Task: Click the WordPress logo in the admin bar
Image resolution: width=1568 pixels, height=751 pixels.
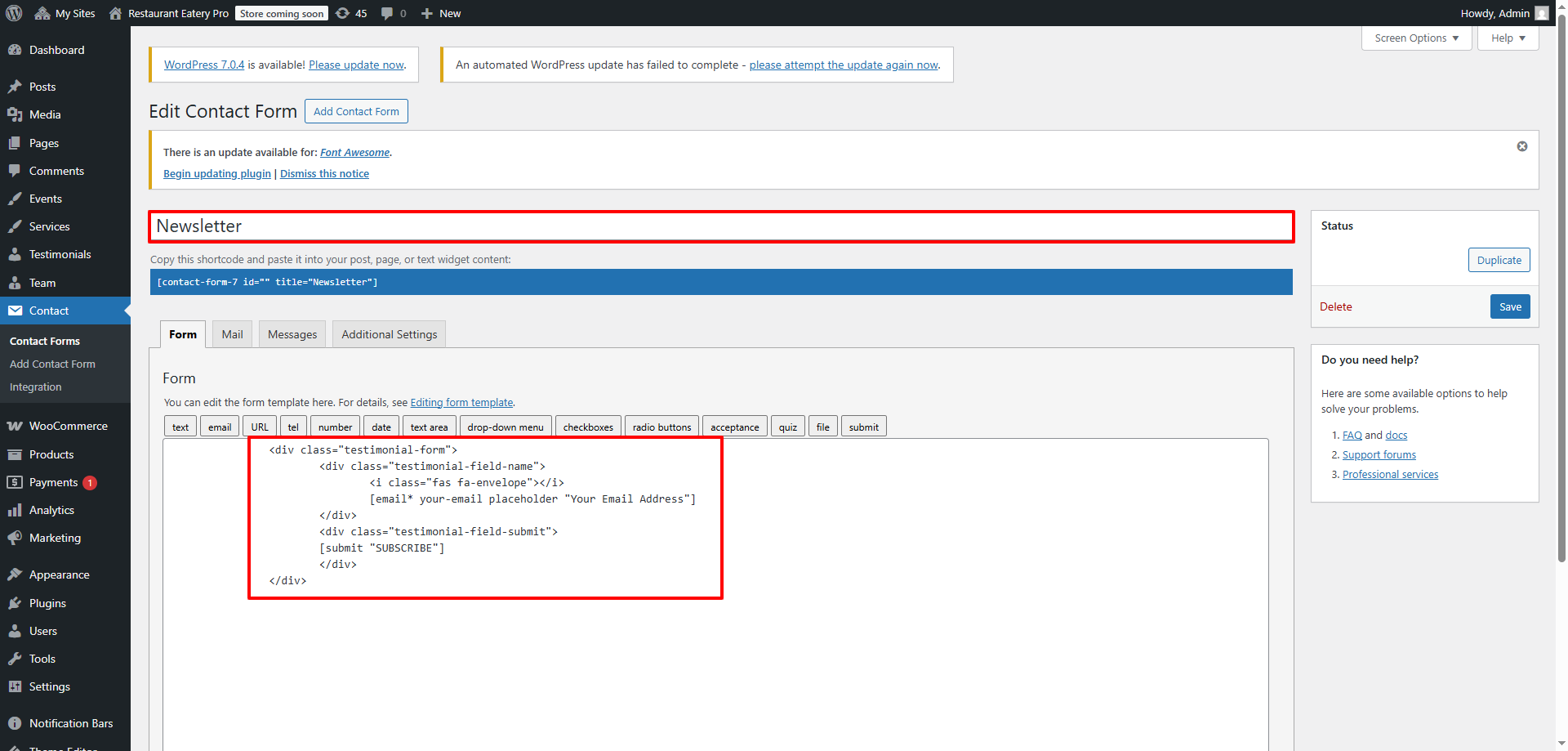Action: [x=14, y=13]
